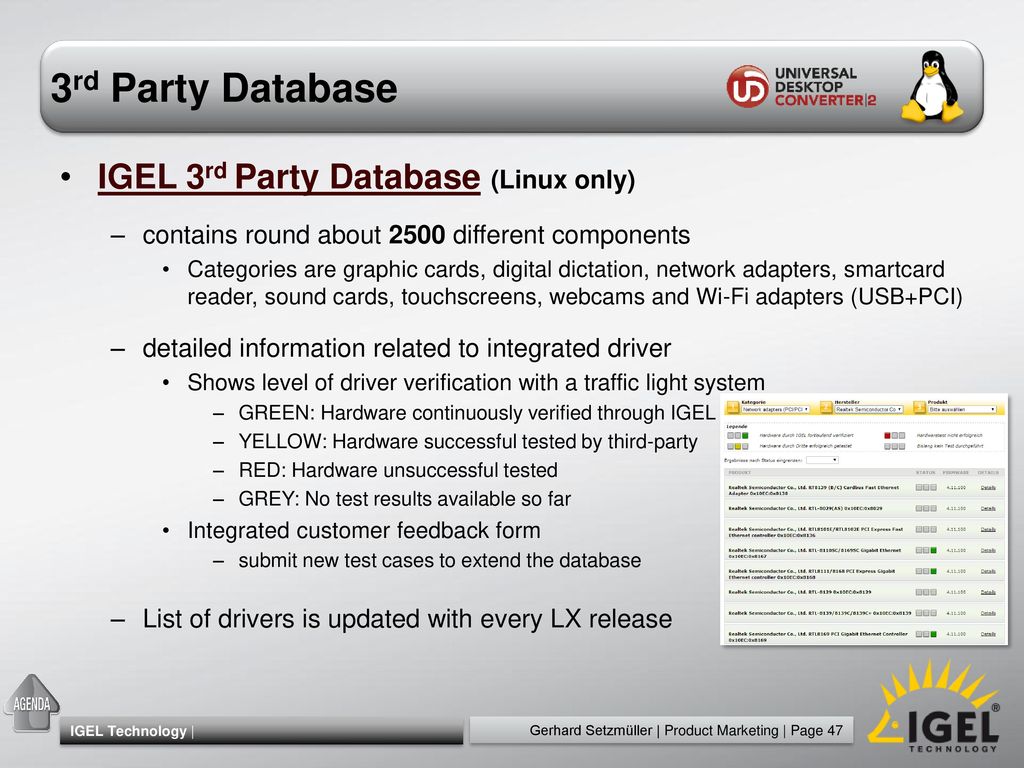
Task: Open Details for RTL-8139/8139C/8139C+ row
Action: (x=988, y=613)
